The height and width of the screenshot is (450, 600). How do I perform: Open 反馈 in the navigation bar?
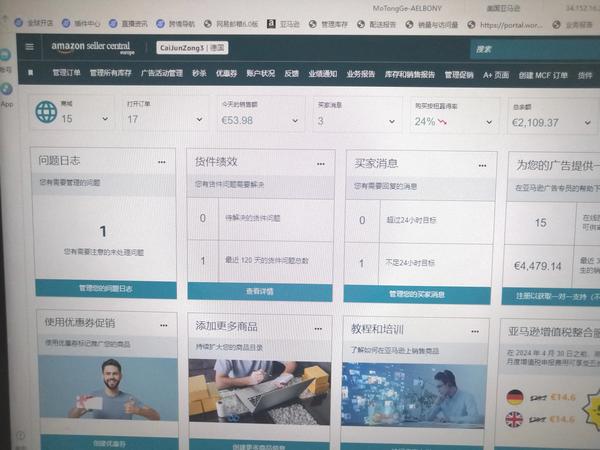coord(291,73)
